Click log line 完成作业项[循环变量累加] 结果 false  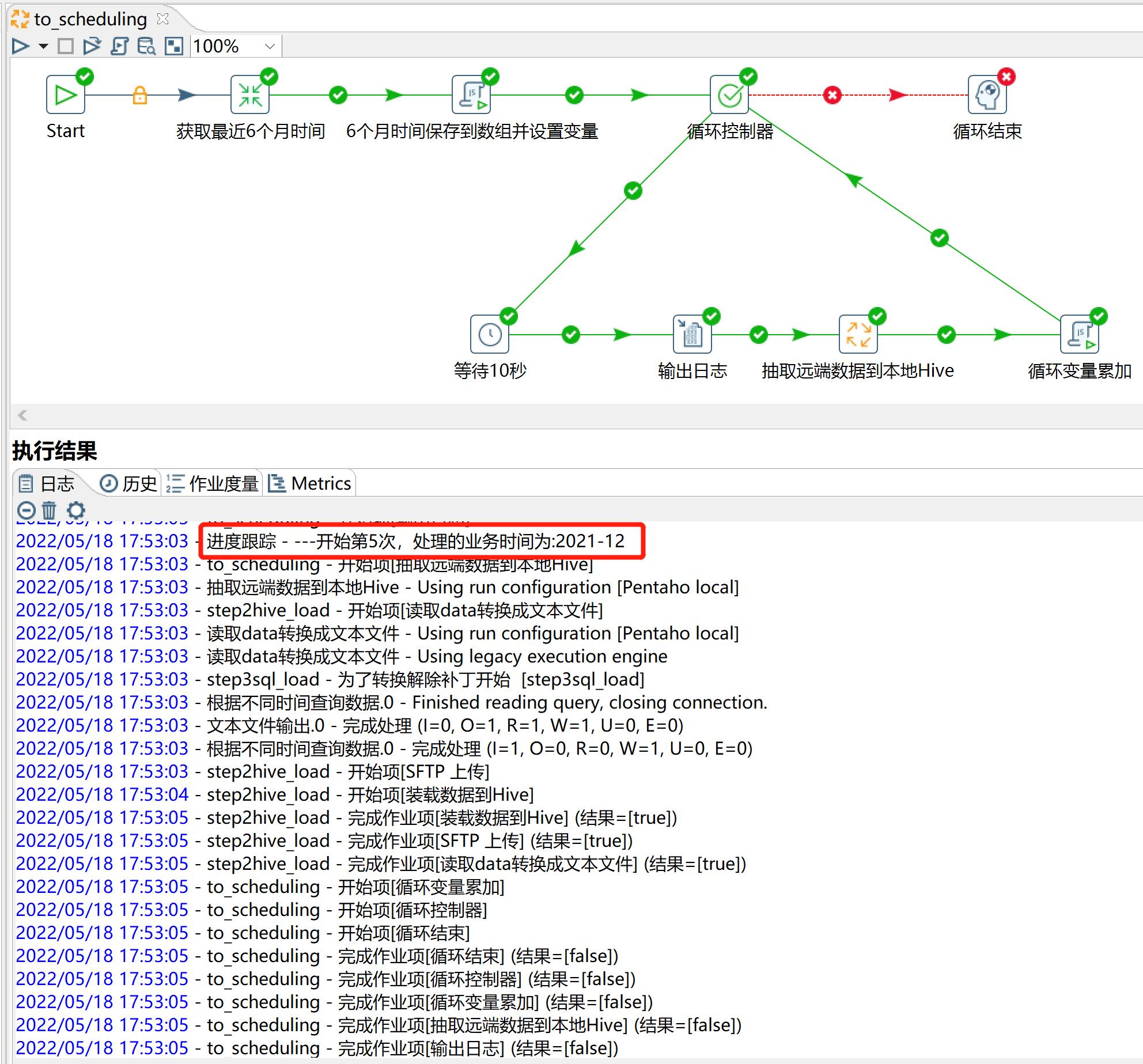334,1002
